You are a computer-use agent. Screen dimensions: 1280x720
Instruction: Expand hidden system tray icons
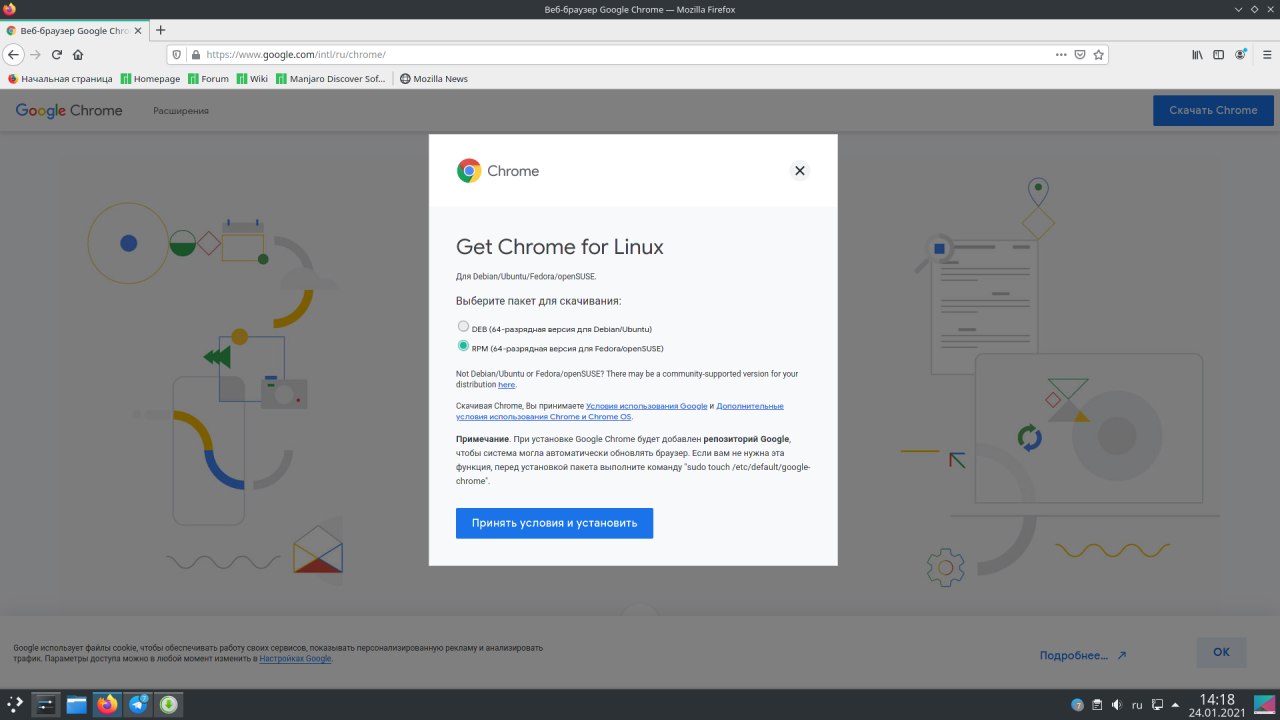tap(1176, 704)
